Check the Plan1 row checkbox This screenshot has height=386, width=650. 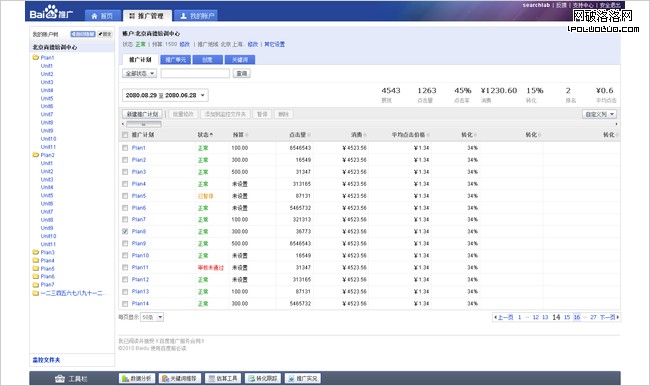(x=125, y=148)
